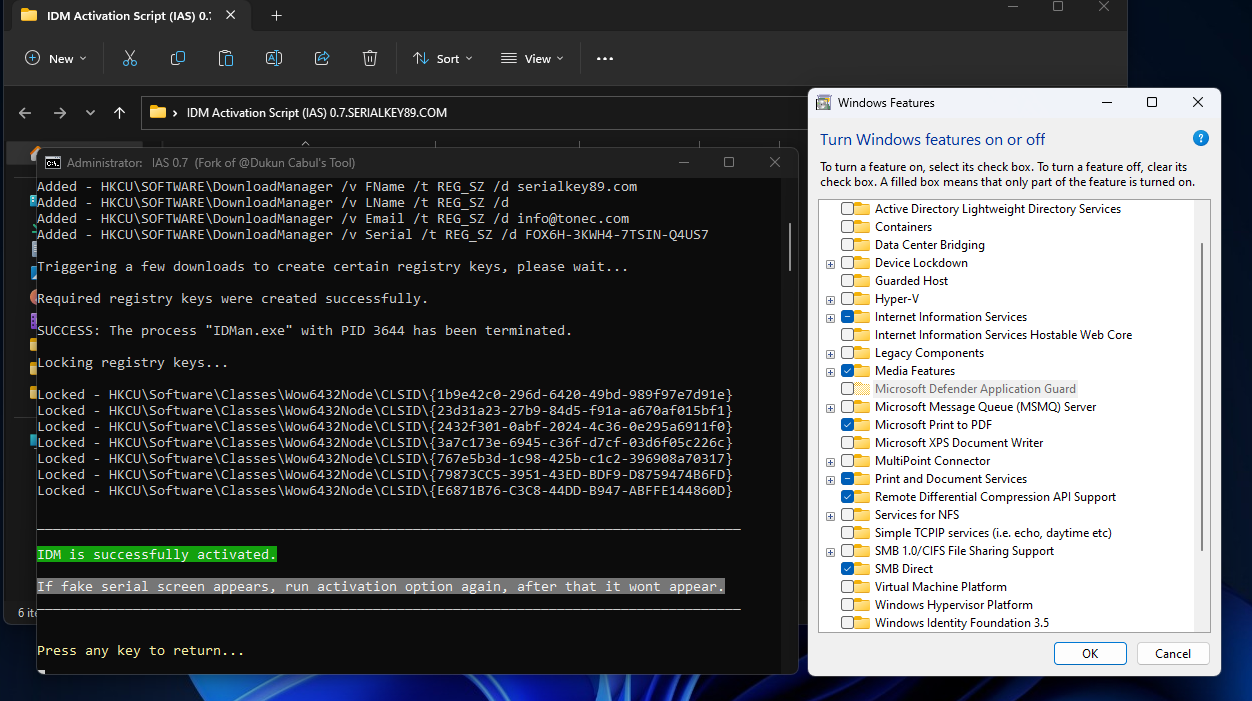Select Simple TCPIP services row
Viewport: 1252px width, 701px height.
[993, 533]
